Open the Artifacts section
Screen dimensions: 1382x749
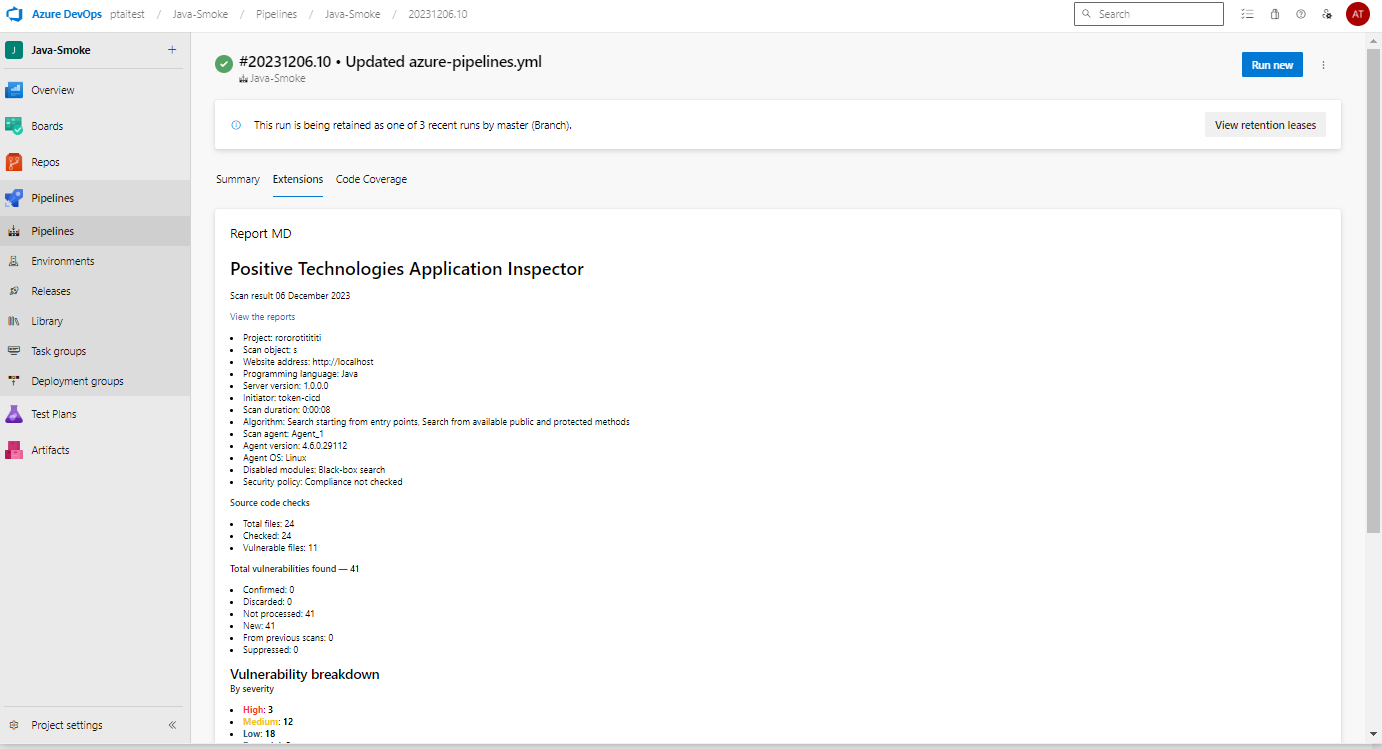(48, 449)
